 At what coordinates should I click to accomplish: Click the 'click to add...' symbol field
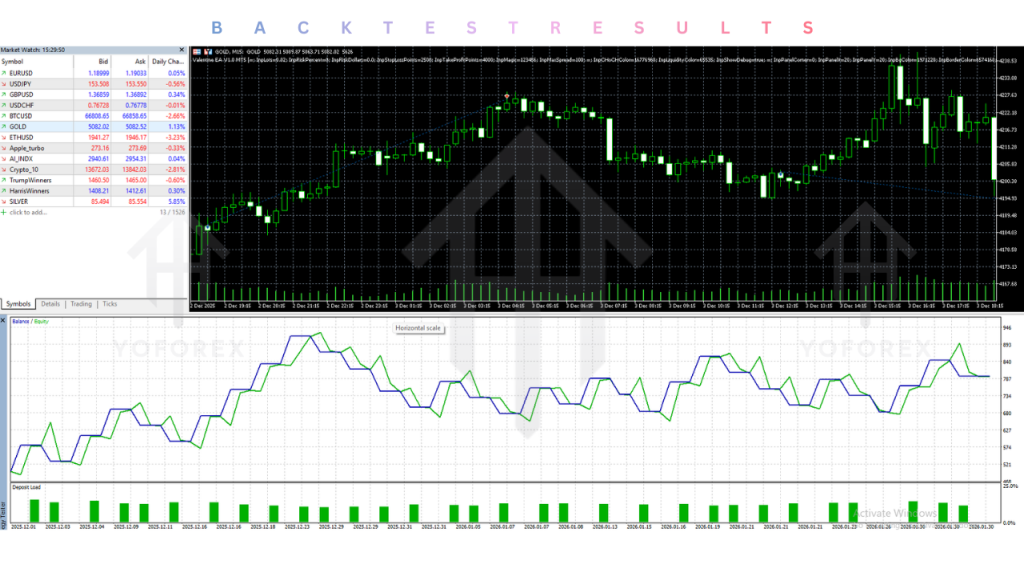30,212
